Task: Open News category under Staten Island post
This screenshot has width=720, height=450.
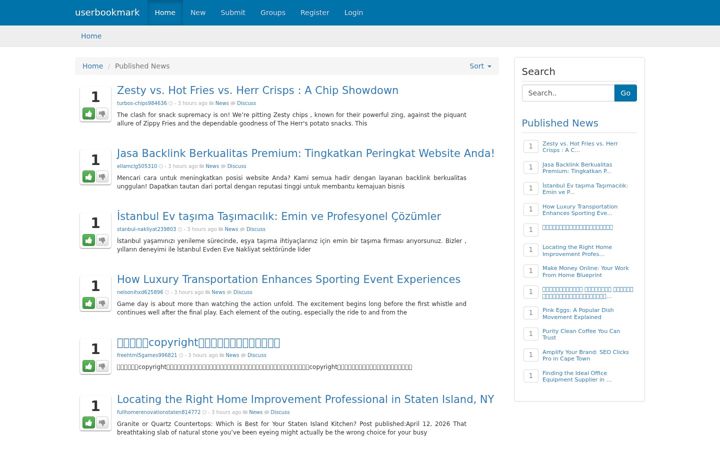Action: [x=256, y=412]
